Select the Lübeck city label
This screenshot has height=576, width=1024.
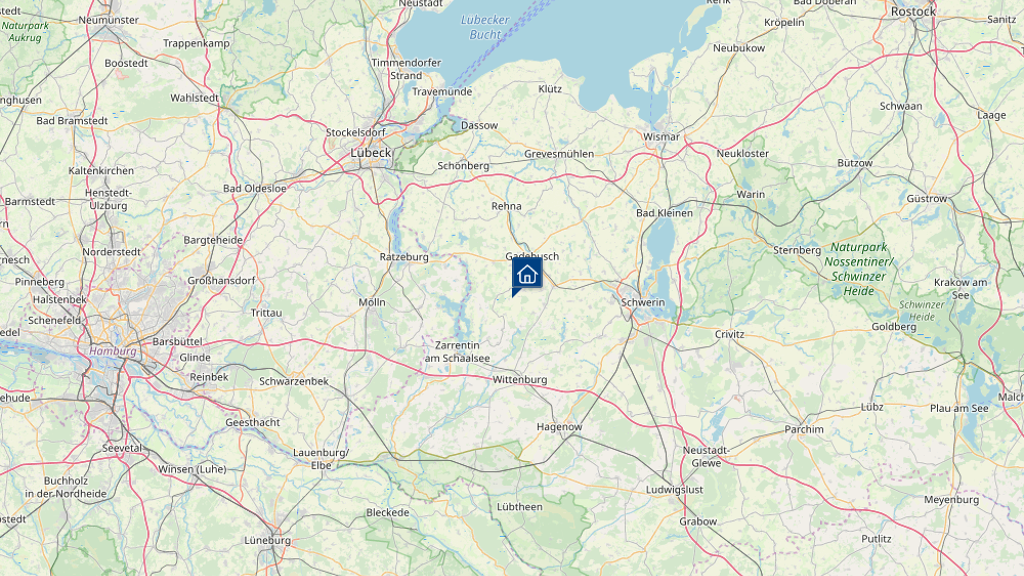tap(371, 152)
